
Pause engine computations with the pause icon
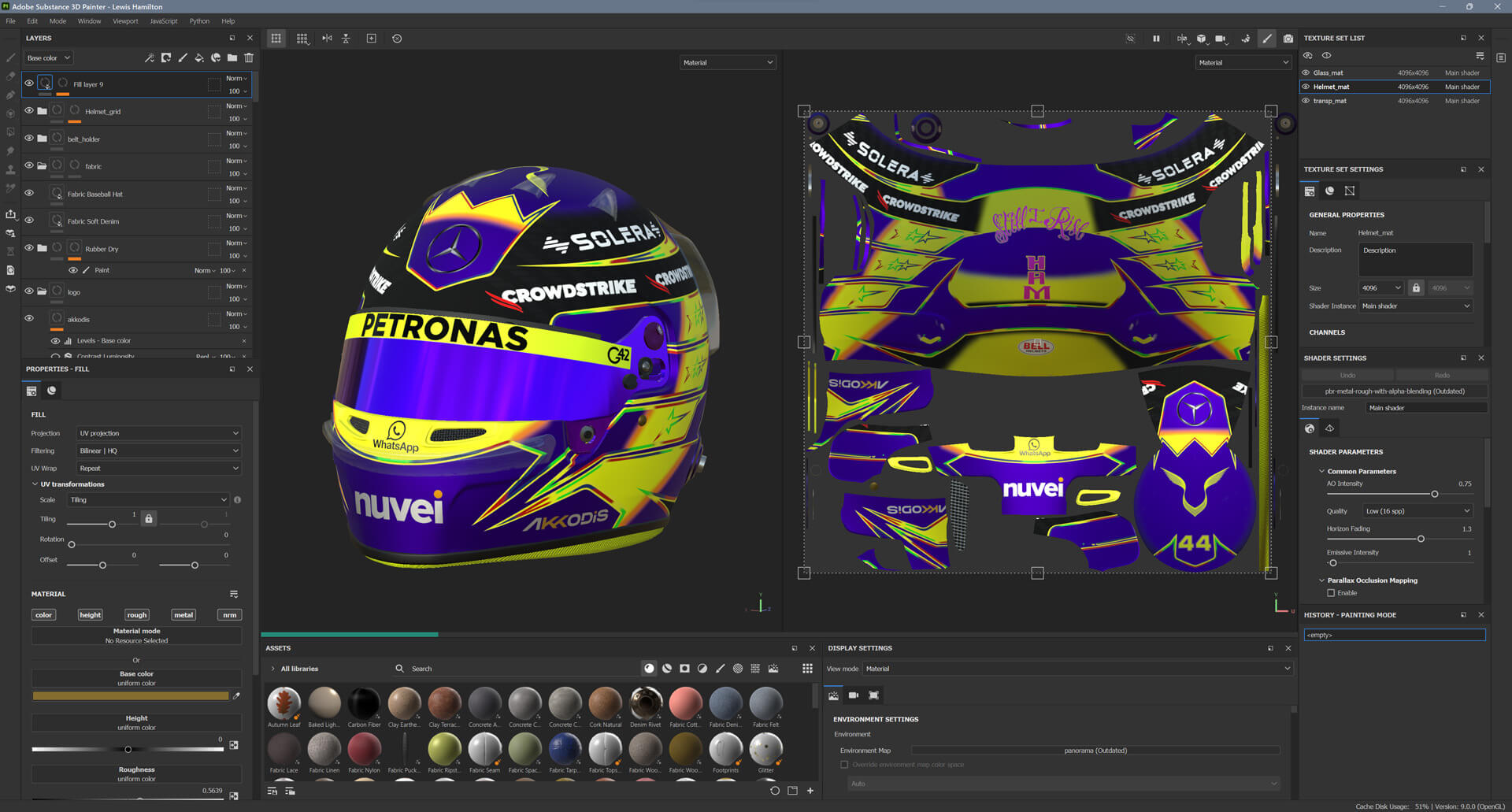pyautogui.click(x=1156, y=38)
